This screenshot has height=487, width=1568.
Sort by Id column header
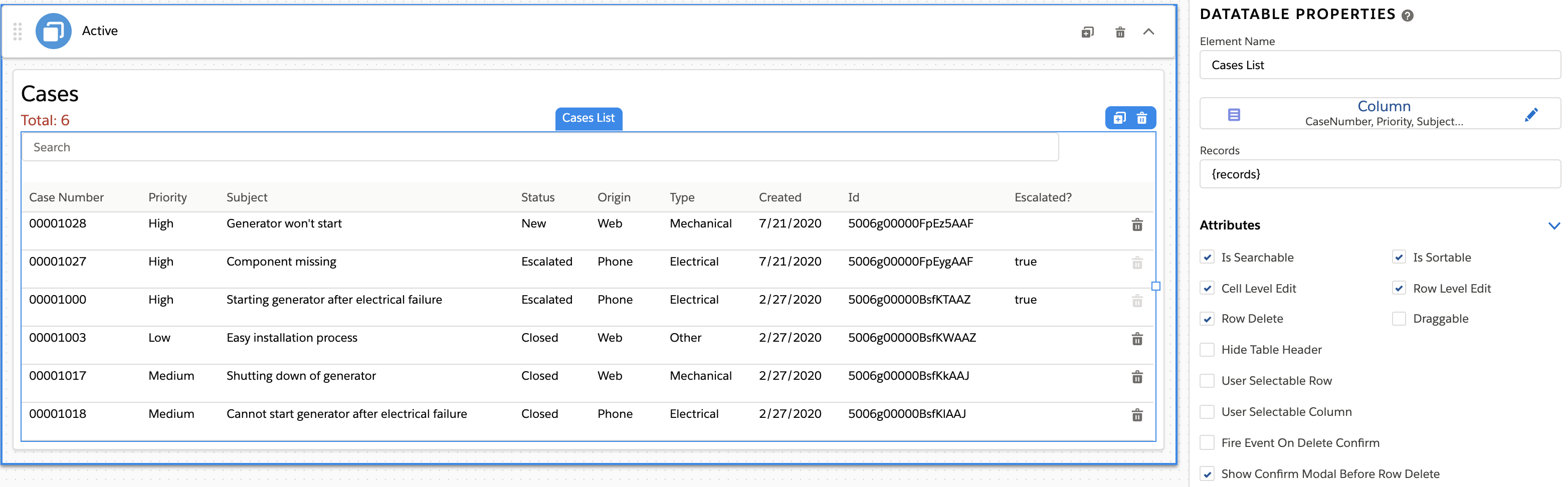(853, 197)
